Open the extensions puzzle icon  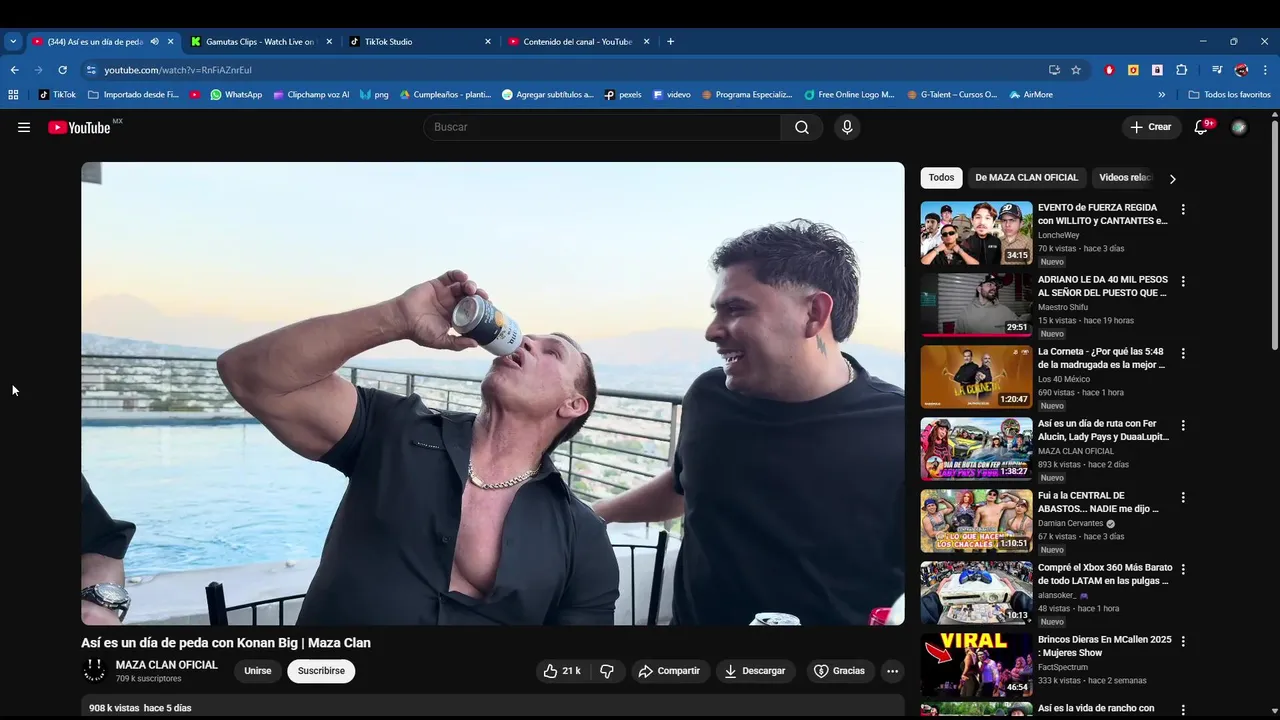[1181, 70]
